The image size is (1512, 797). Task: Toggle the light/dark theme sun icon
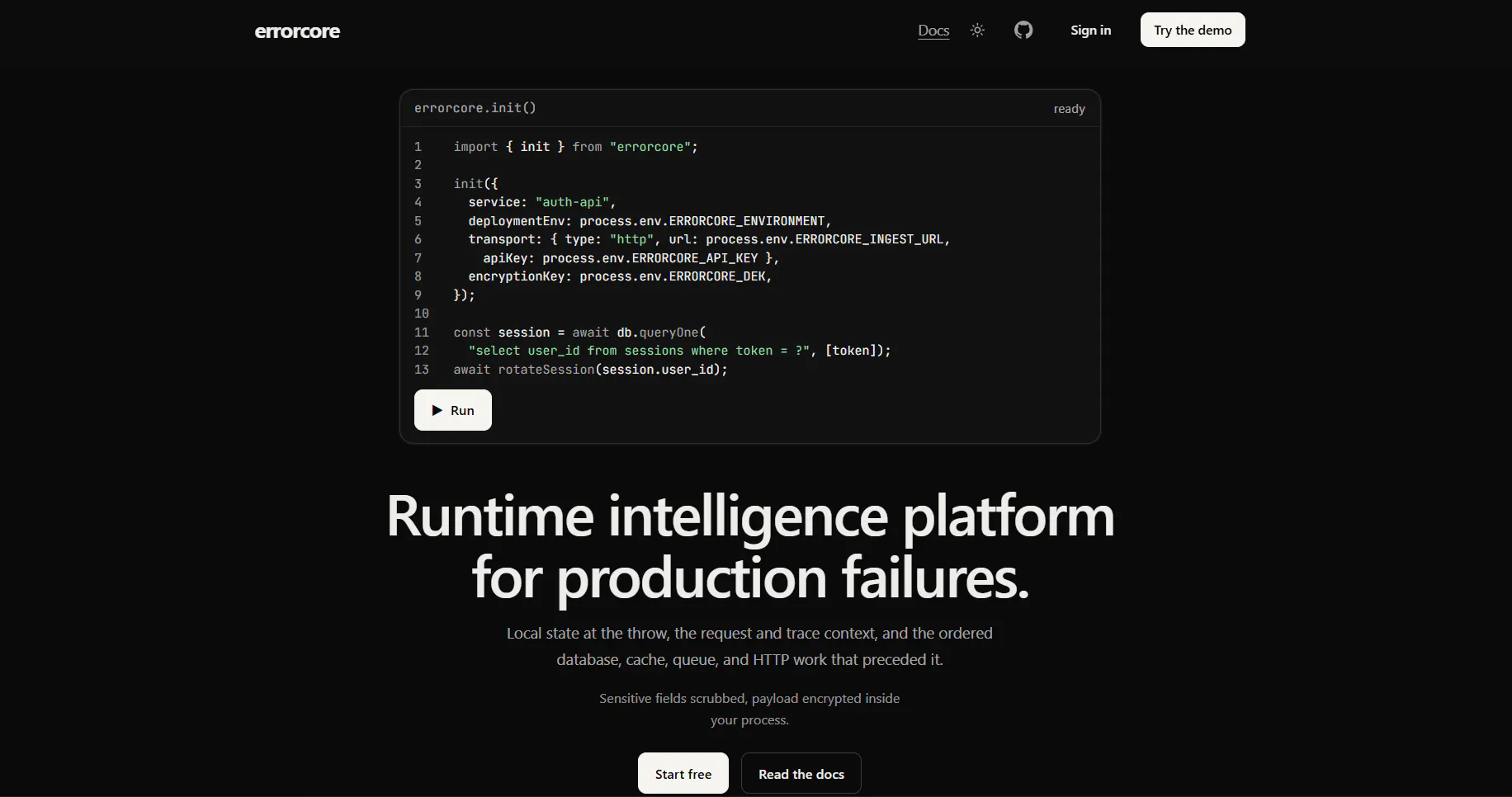977,31
